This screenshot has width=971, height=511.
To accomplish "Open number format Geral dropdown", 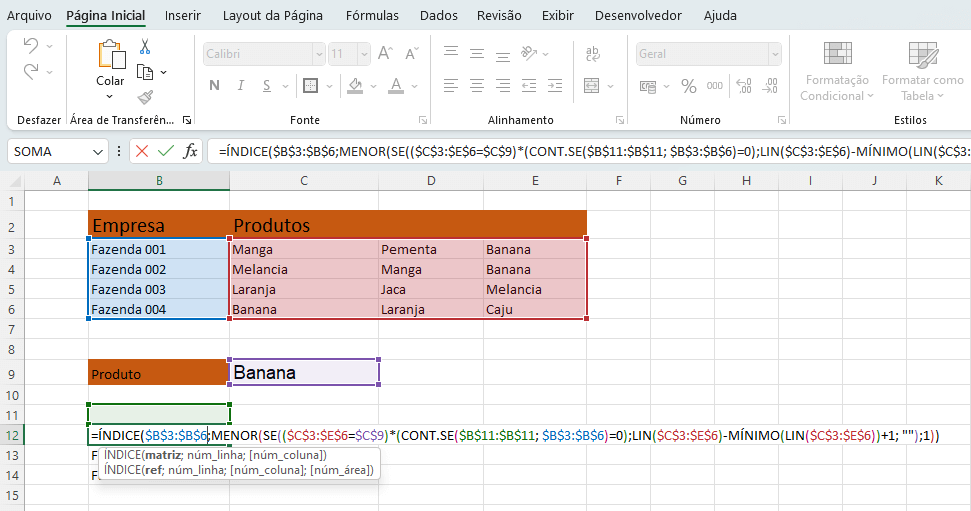I will 775,54.
